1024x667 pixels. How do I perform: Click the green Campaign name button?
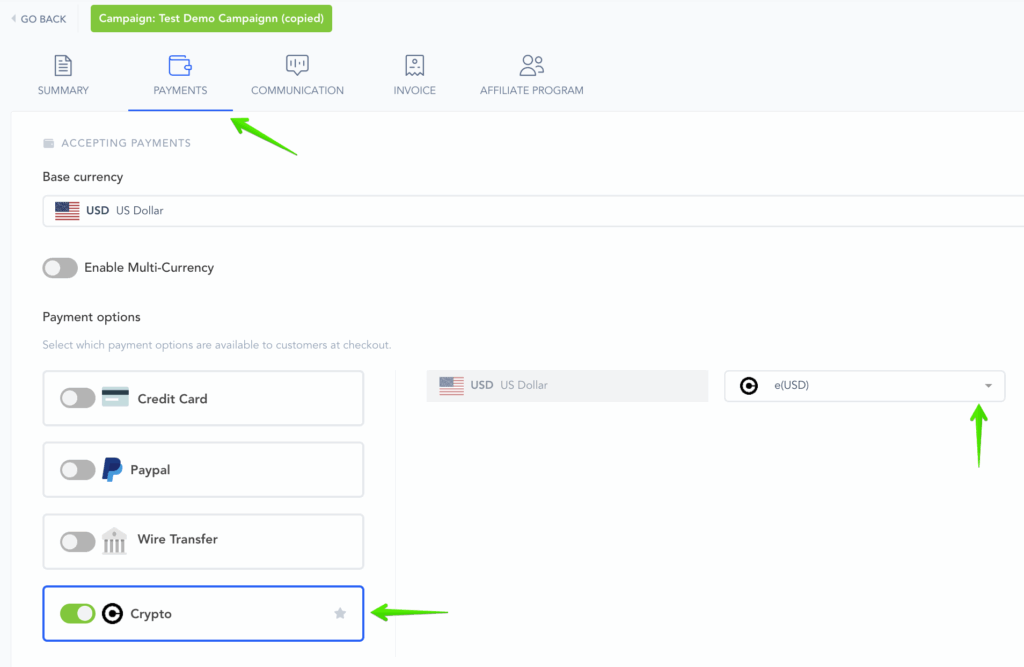click(x=211, y=19)
